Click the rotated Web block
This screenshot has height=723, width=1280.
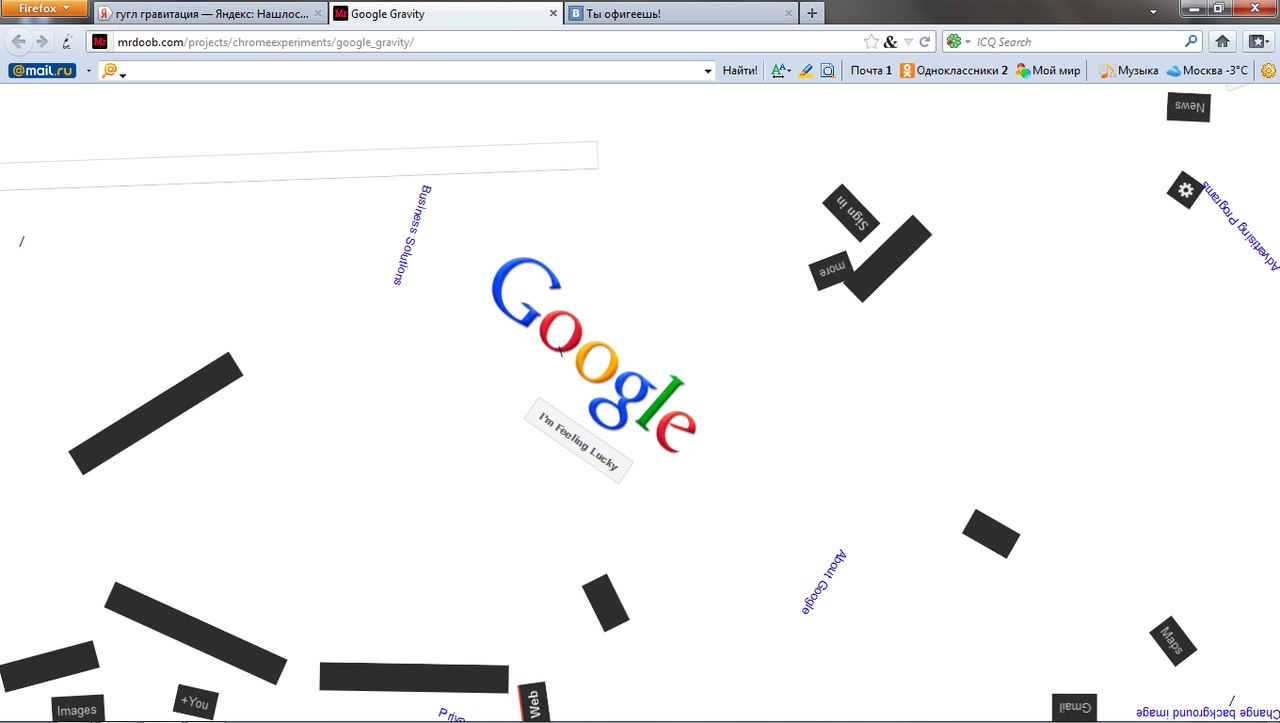[x=533, y=703]
